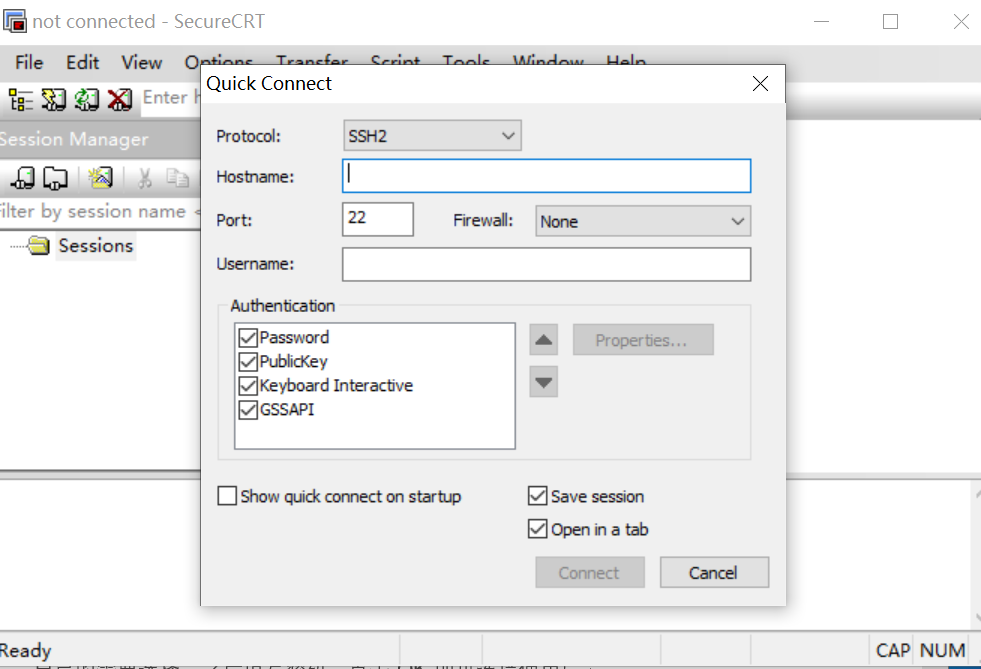
Task: Toggle the PublicKey authentication checkbox
Action: [x=248, y=362]
